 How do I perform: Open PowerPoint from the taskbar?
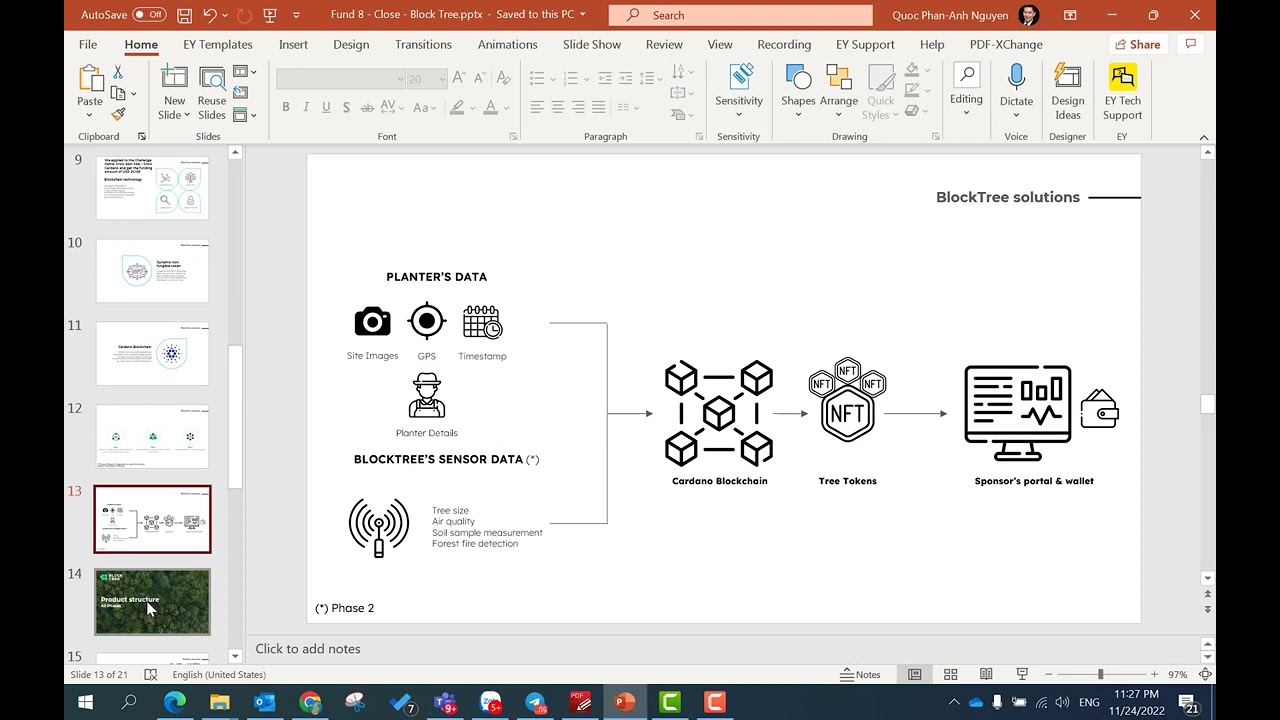click(x=625, y=702)
